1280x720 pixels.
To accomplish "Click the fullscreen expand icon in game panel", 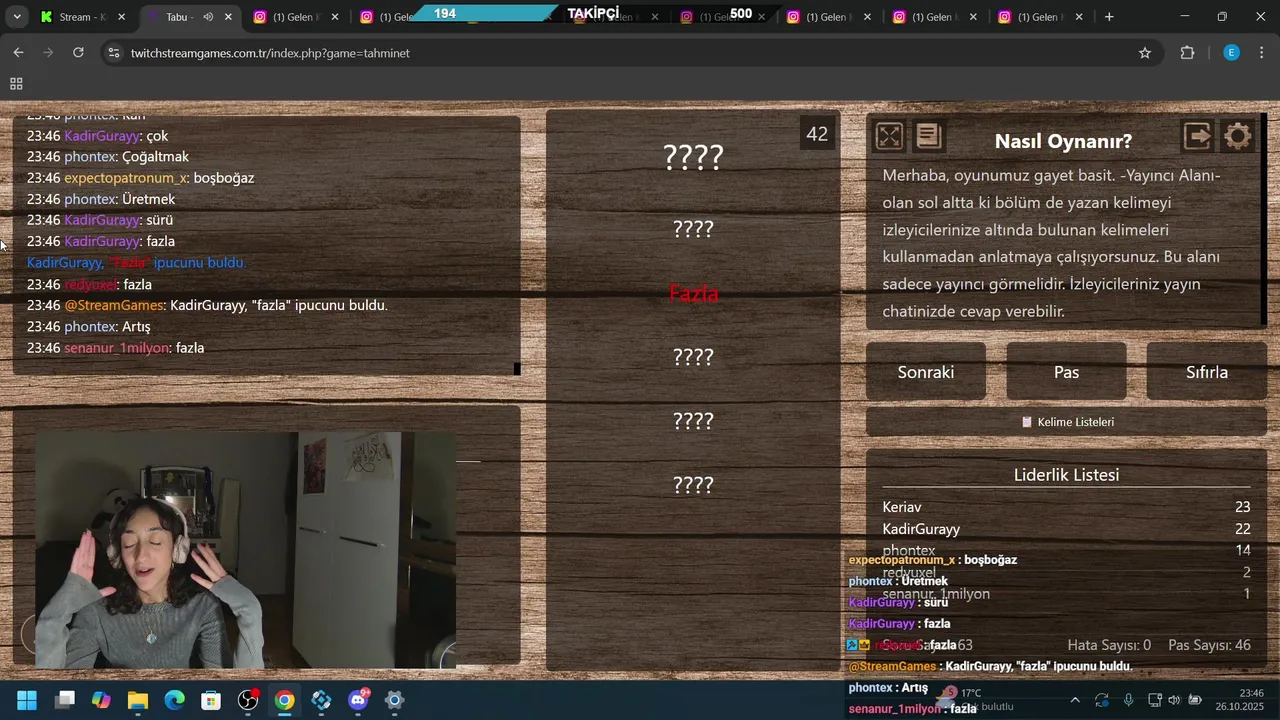I will click(x=889, y=136).
